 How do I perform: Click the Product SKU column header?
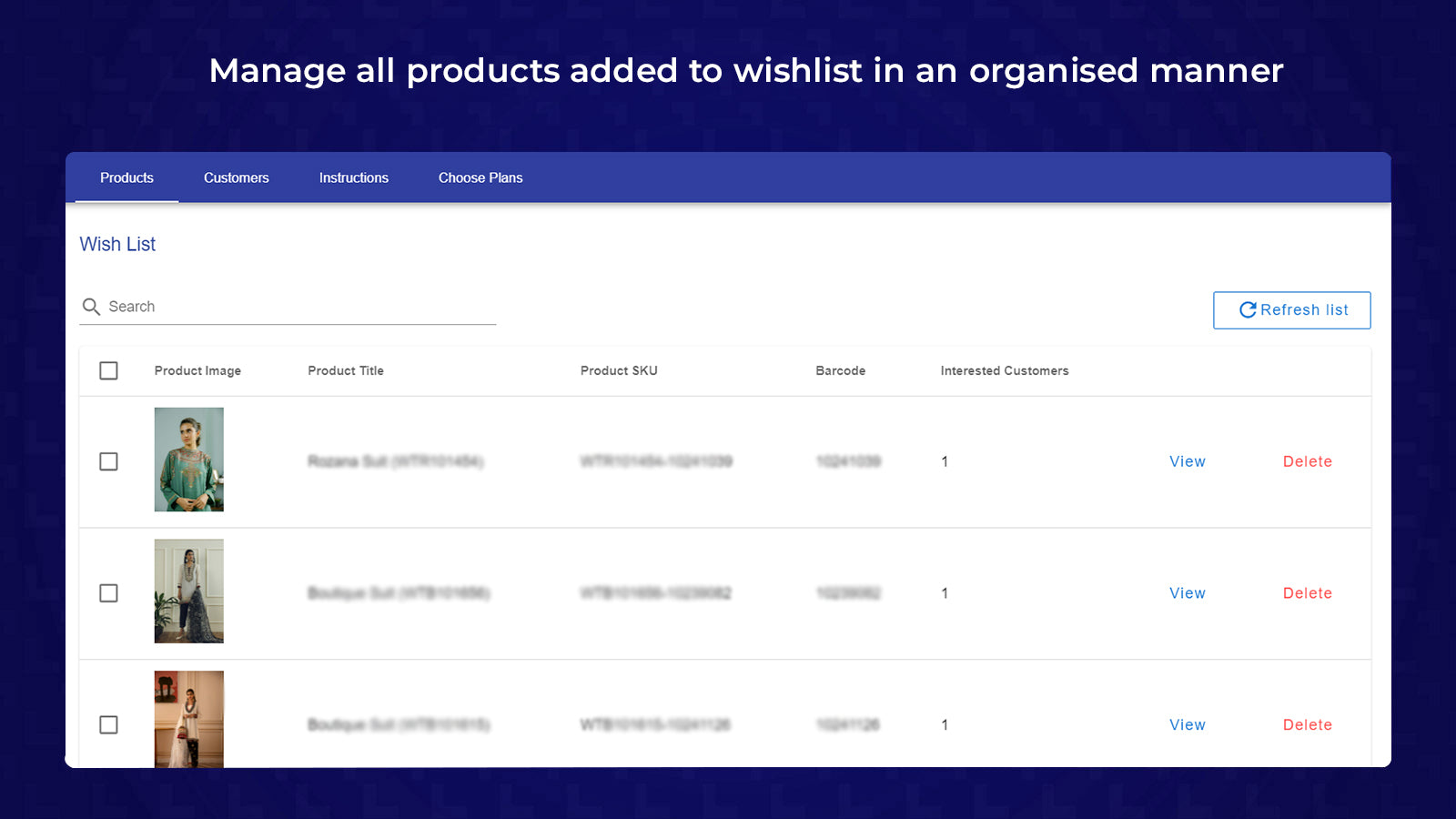coord(619,370)
